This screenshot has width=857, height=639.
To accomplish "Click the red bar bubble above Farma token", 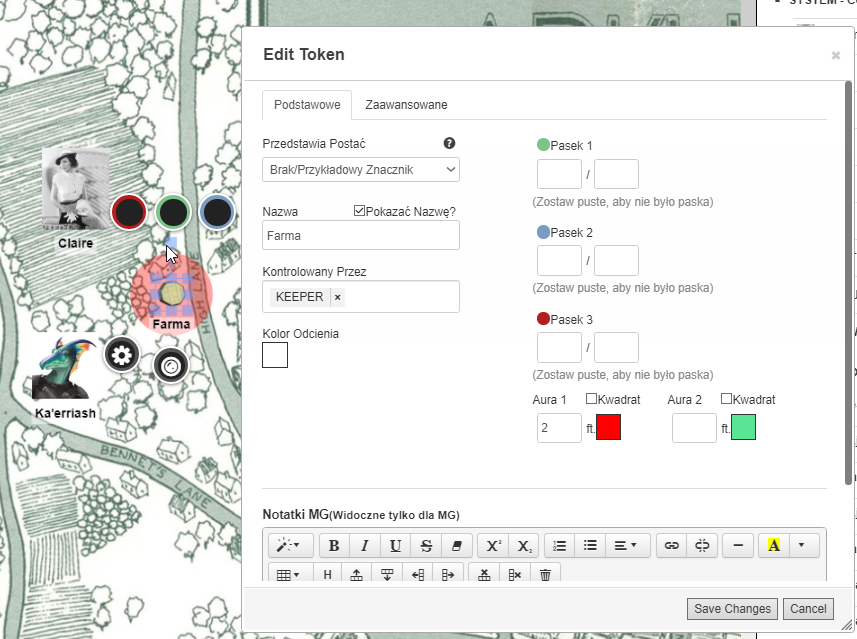I will tap(129, 212).
